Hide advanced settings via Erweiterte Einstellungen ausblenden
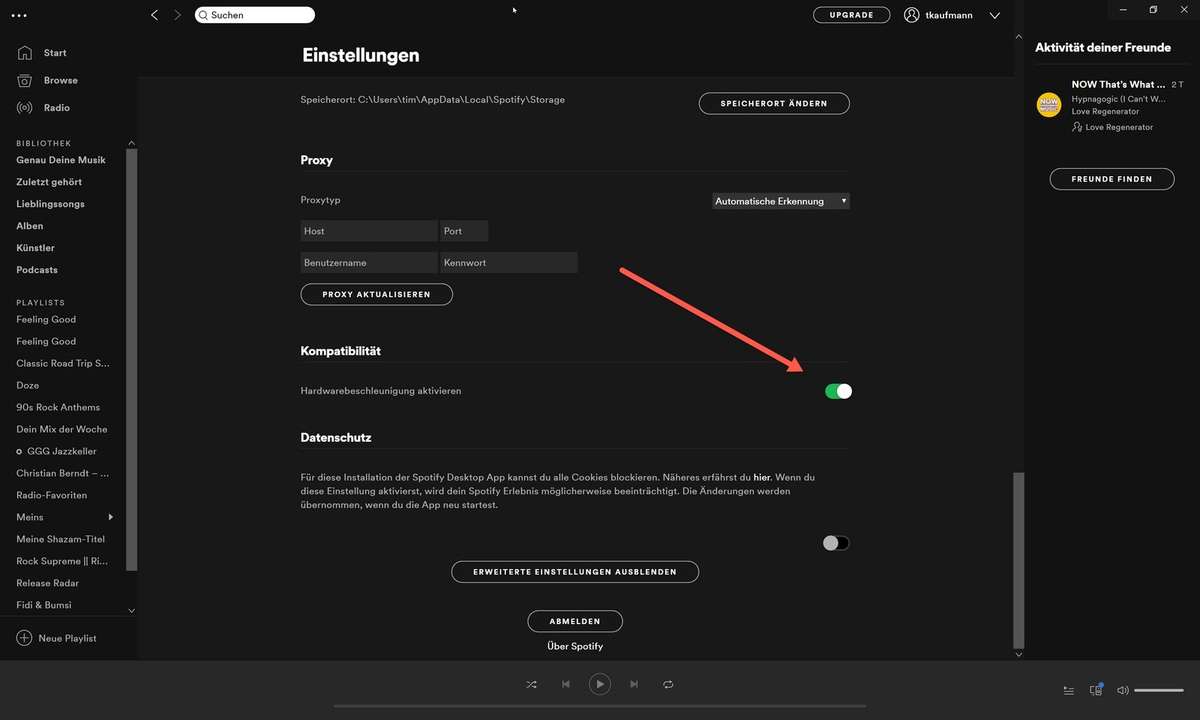This screenshot has width=1200, height=720. (575, 572)
